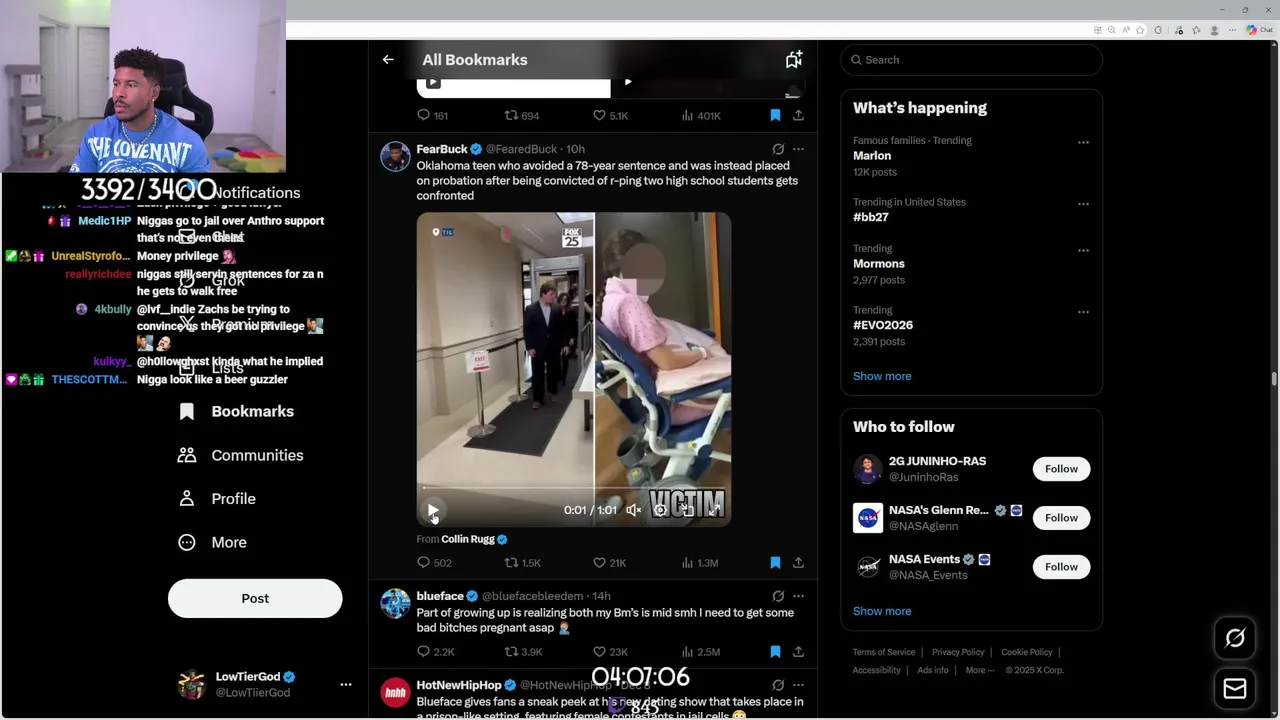
Task: Open LowTierGod account options menu
Action: click(345, 684)
